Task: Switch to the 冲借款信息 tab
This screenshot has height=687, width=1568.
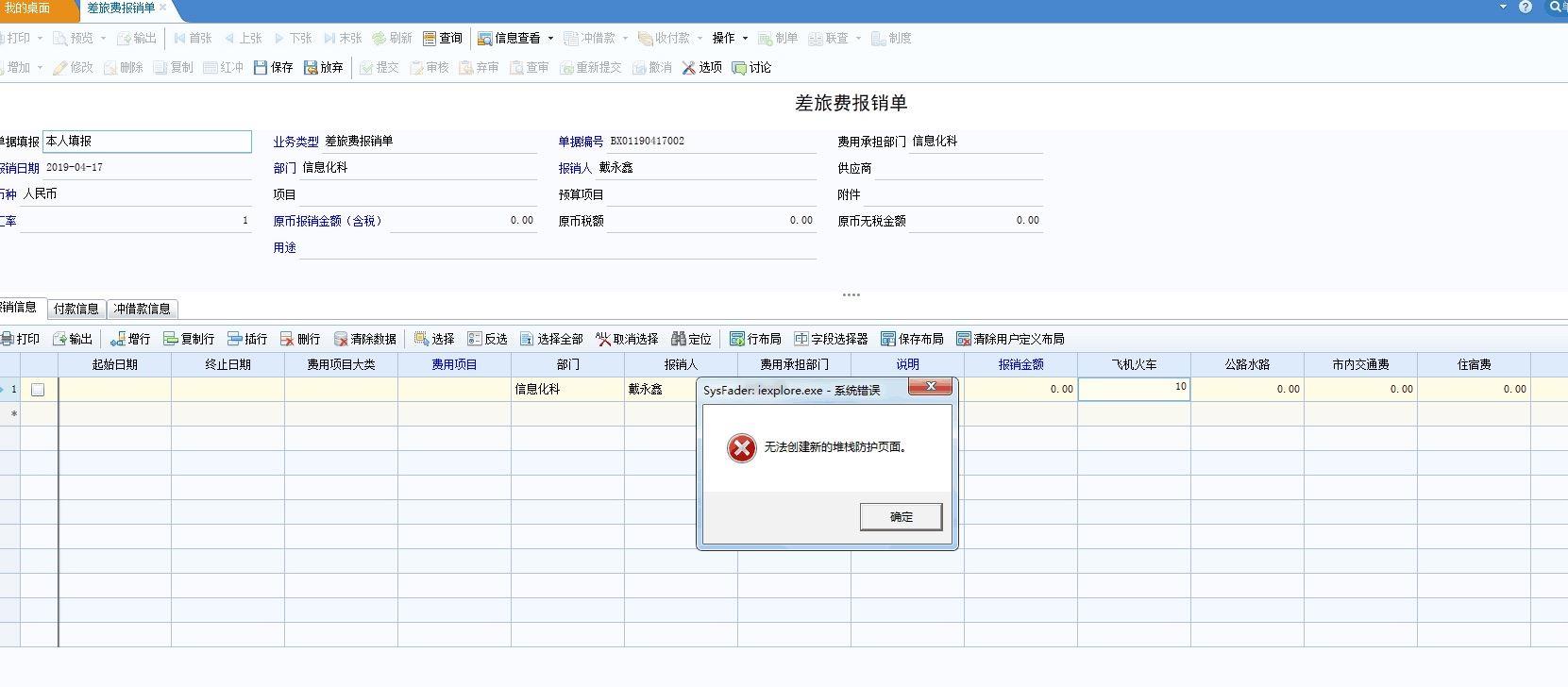Action: click(143, 309)
